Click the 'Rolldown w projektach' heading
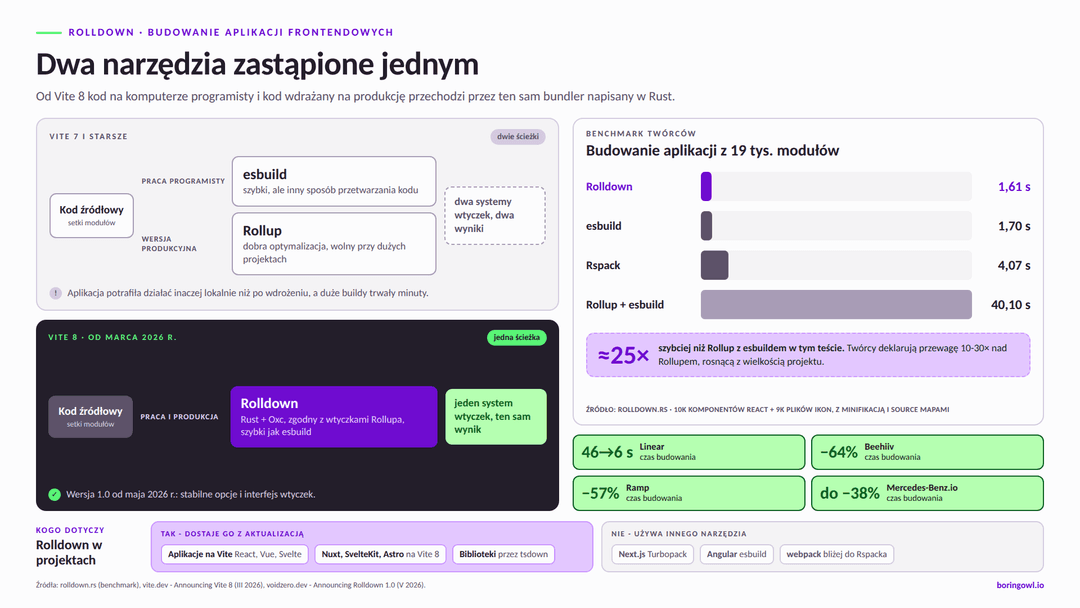This screenshot has width=1080, height=608. tap(69, 552)
